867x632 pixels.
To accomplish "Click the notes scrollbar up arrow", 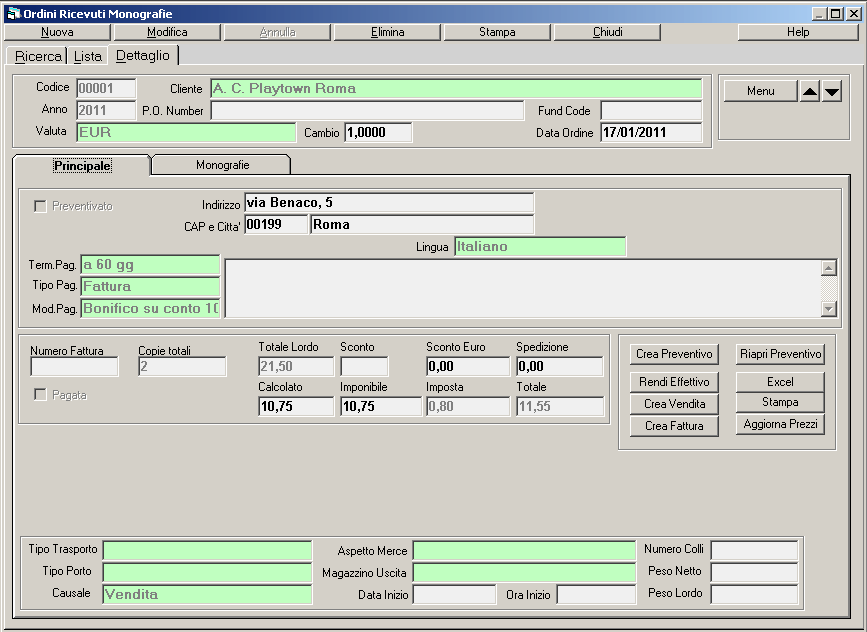I will (828, 268).
